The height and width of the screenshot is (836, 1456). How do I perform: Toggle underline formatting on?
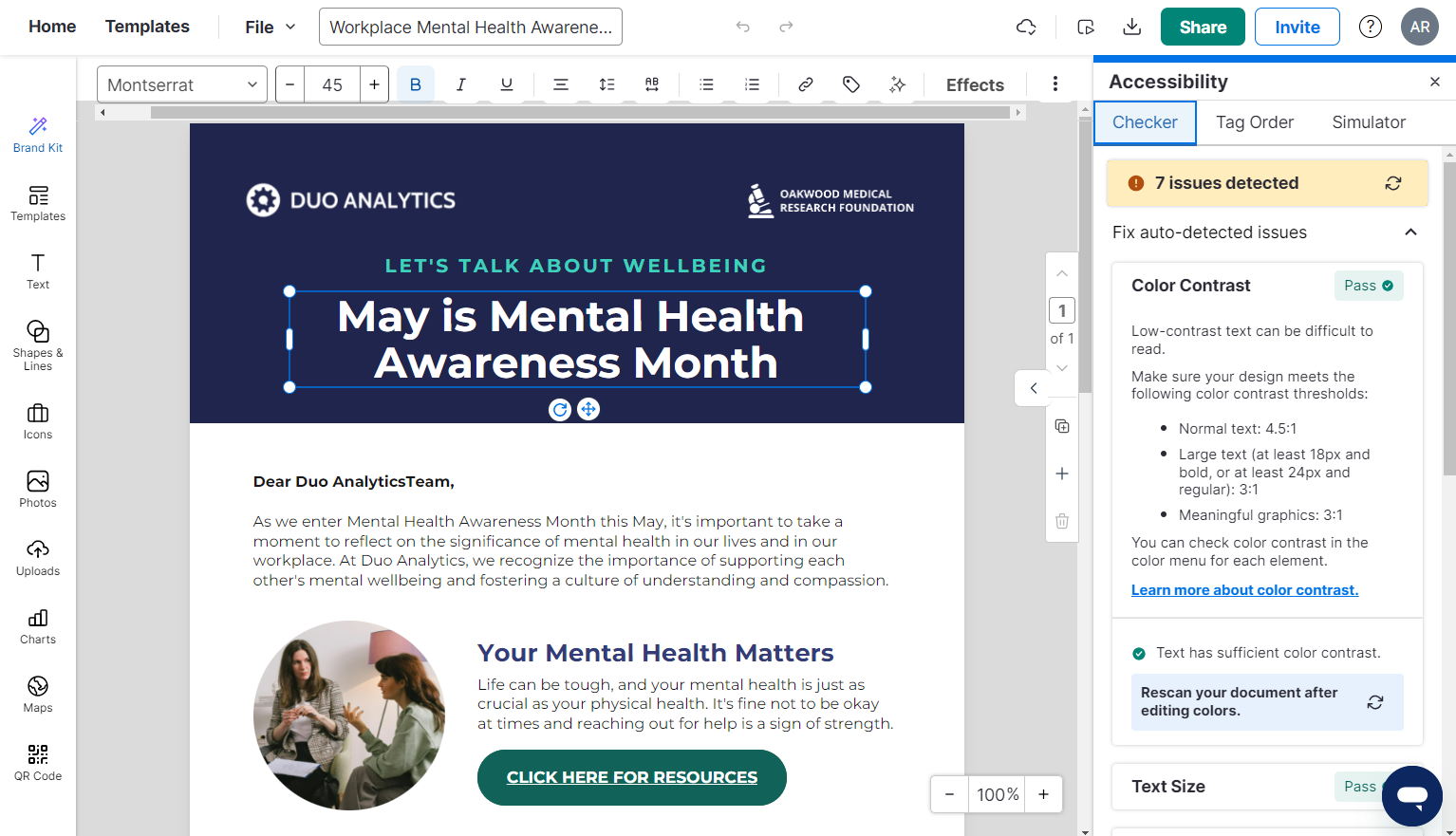506,84
